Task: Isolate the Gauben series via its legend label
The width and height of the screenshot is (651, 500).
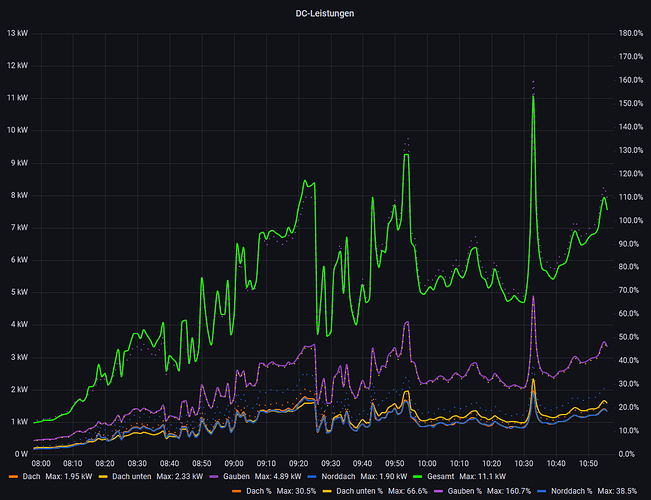Action: point(236,476)
